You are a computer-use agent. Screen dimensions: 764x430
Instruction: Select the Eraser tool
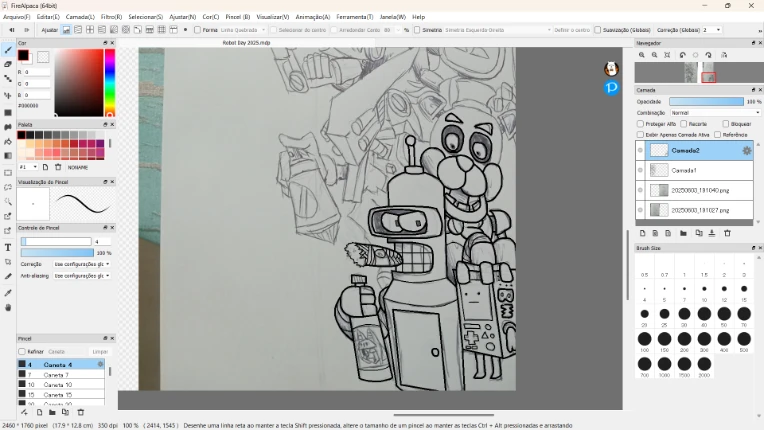click(8, 64)
